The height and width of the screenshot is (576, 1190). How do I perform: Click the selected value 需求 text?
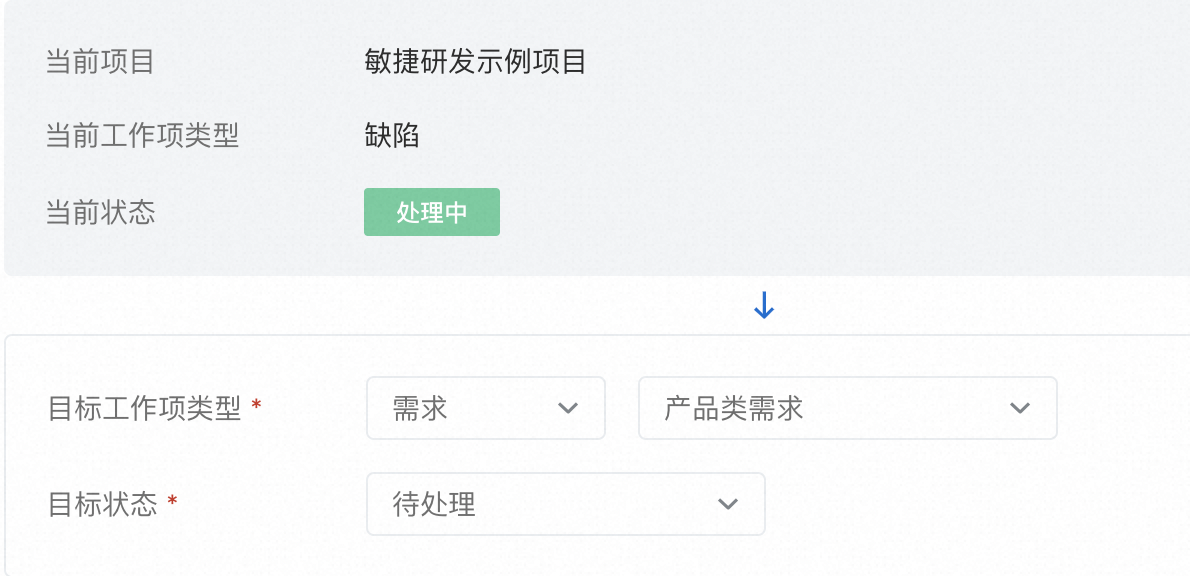point(420,408)
